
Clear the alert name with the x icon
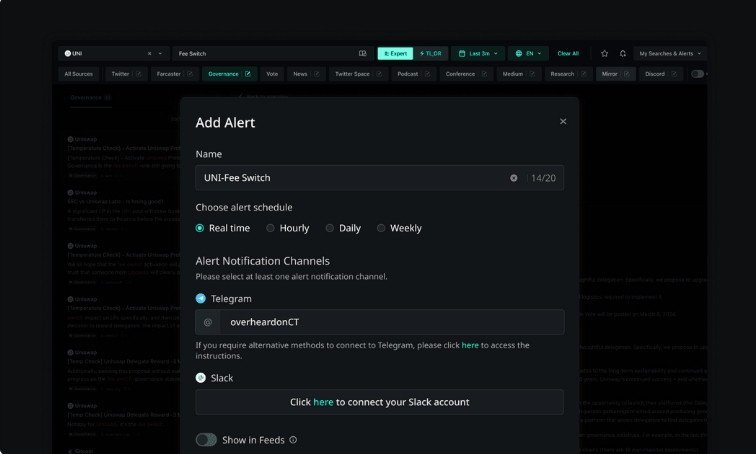point(513,178)
